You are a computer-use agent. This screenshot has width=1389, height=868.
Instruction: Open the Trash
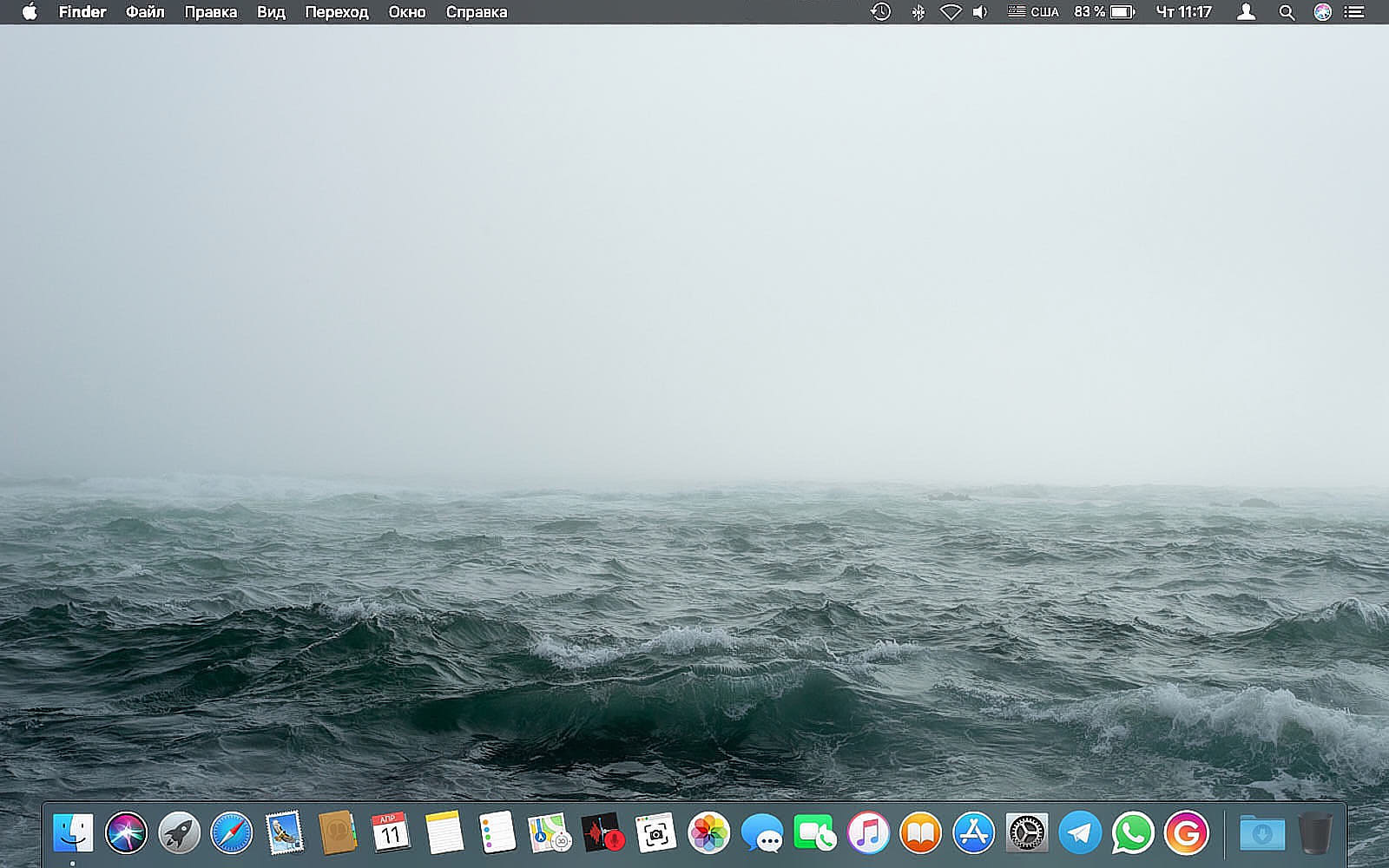pyautogui.click(x=1315, y=834)
